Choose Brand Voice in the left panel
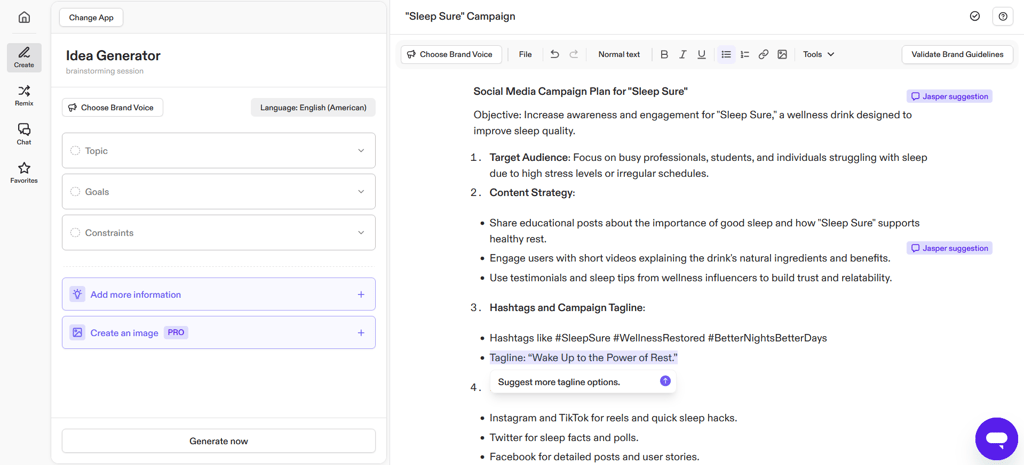 112,108
